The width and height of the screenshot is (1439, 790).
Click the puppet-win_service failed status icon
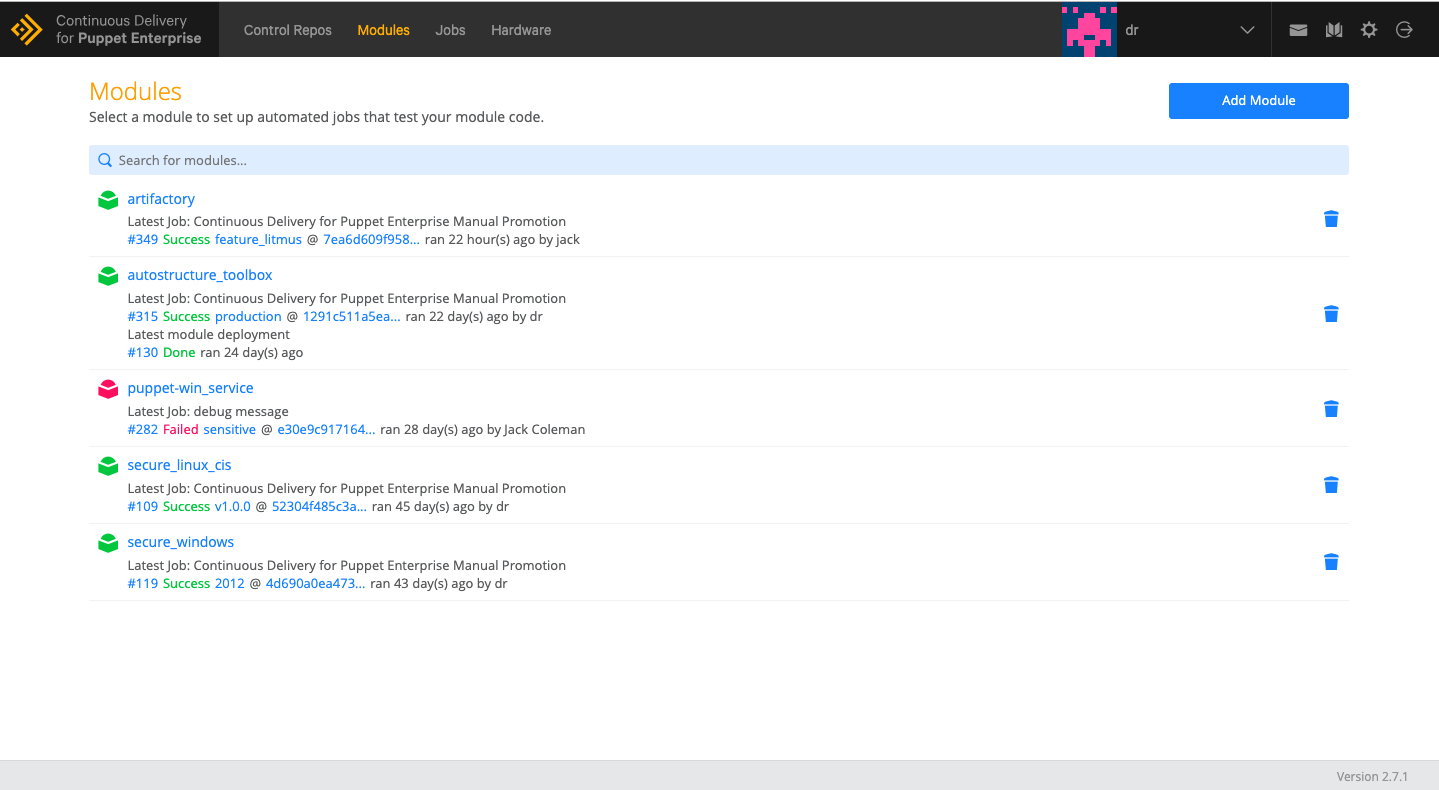(x=108, y=389)
